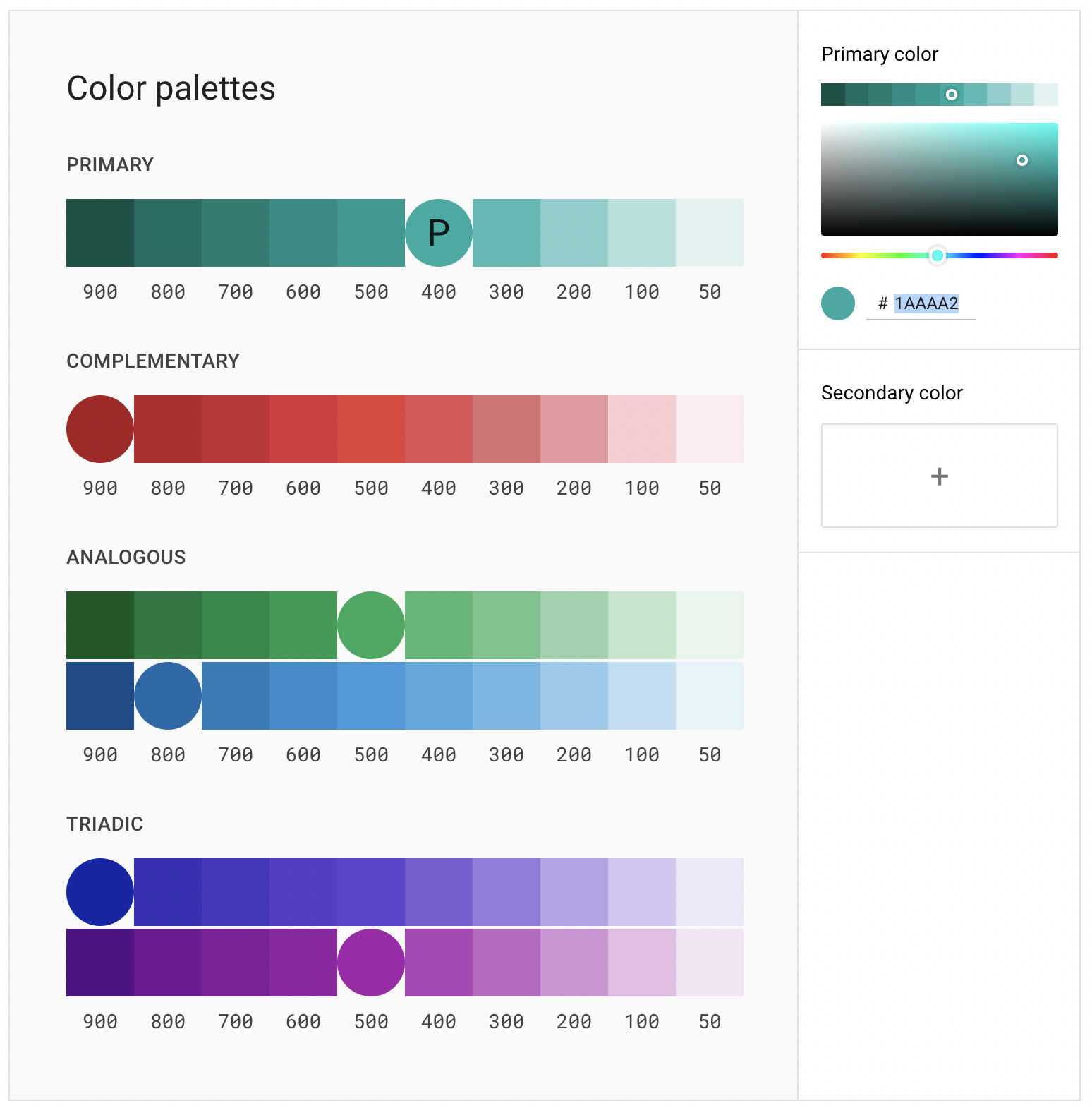Select the complementary 500 red swatch

point(371,429)
